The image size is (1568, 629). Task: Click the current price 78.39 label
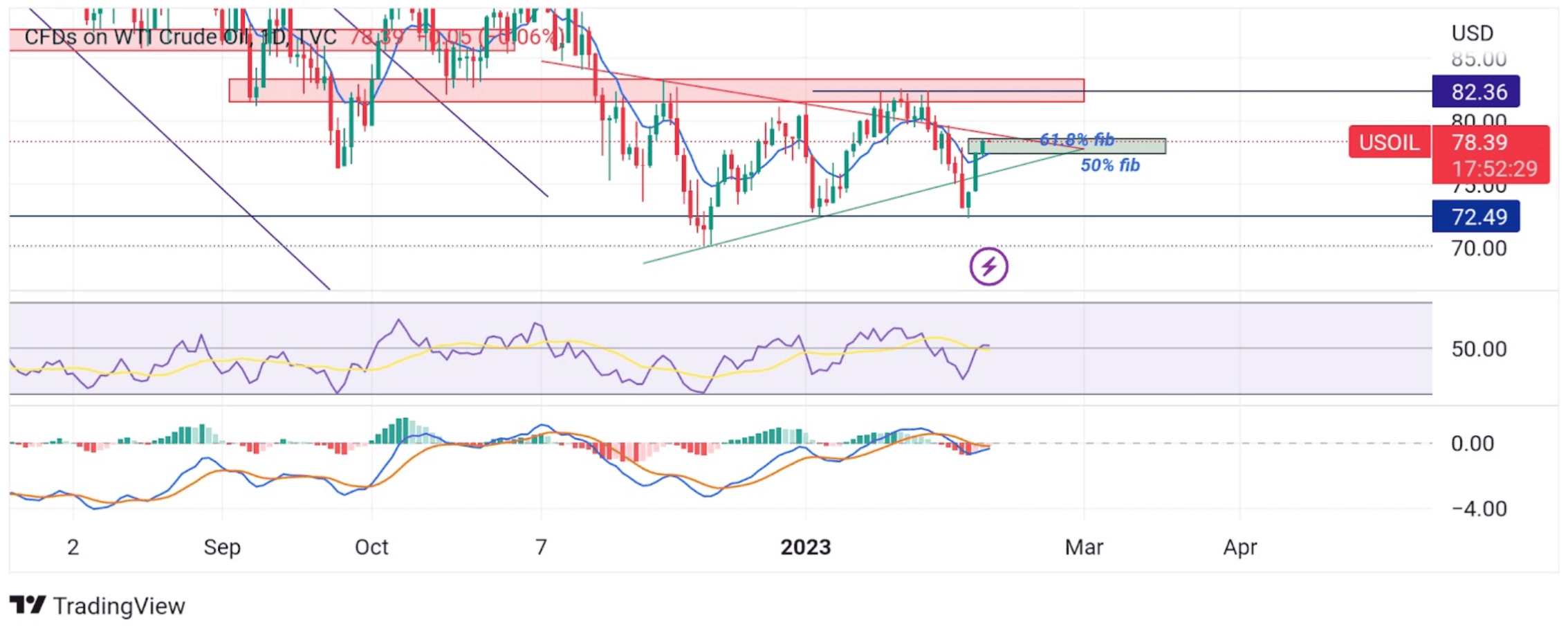1479,142
